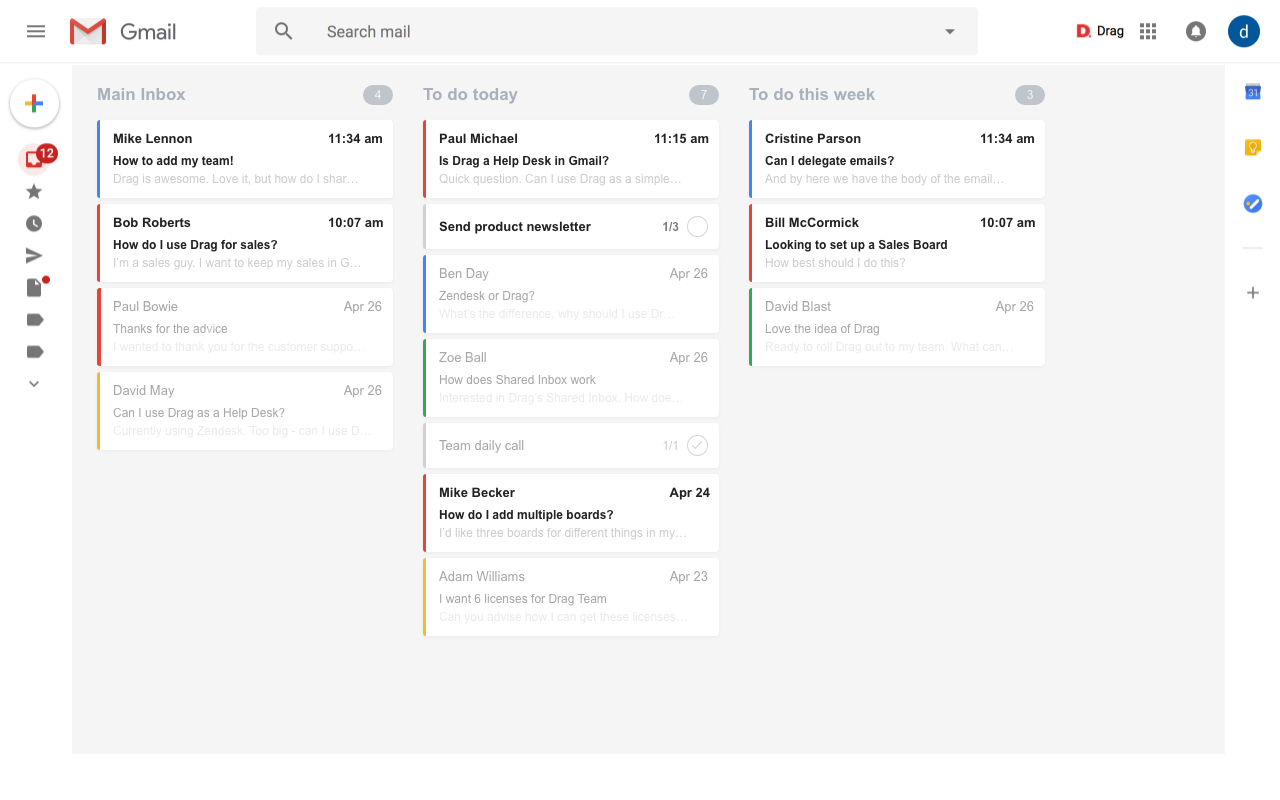Open Sent mail folder
The width and height of the screenshot is (1280, 800).
click(x=34, y=256)
